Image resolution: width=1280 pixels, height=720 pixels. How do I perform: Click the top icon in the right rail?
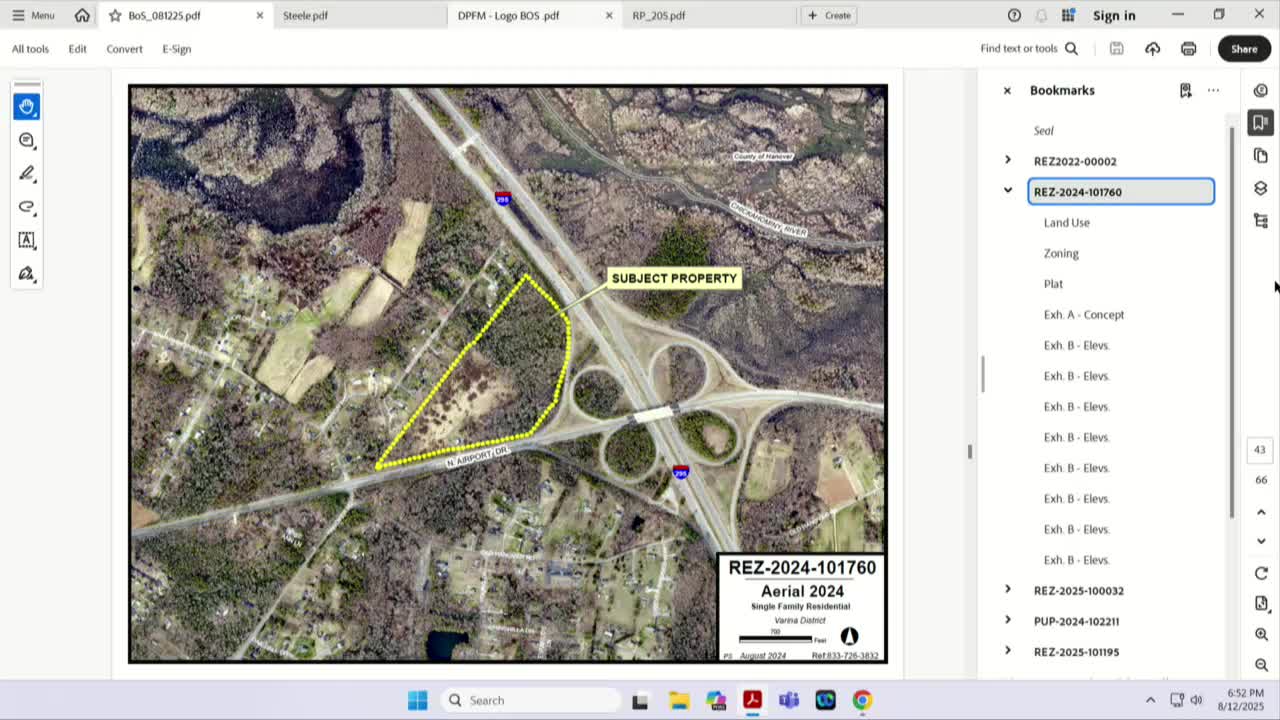pyautogui.click(x=1260, y=90)
